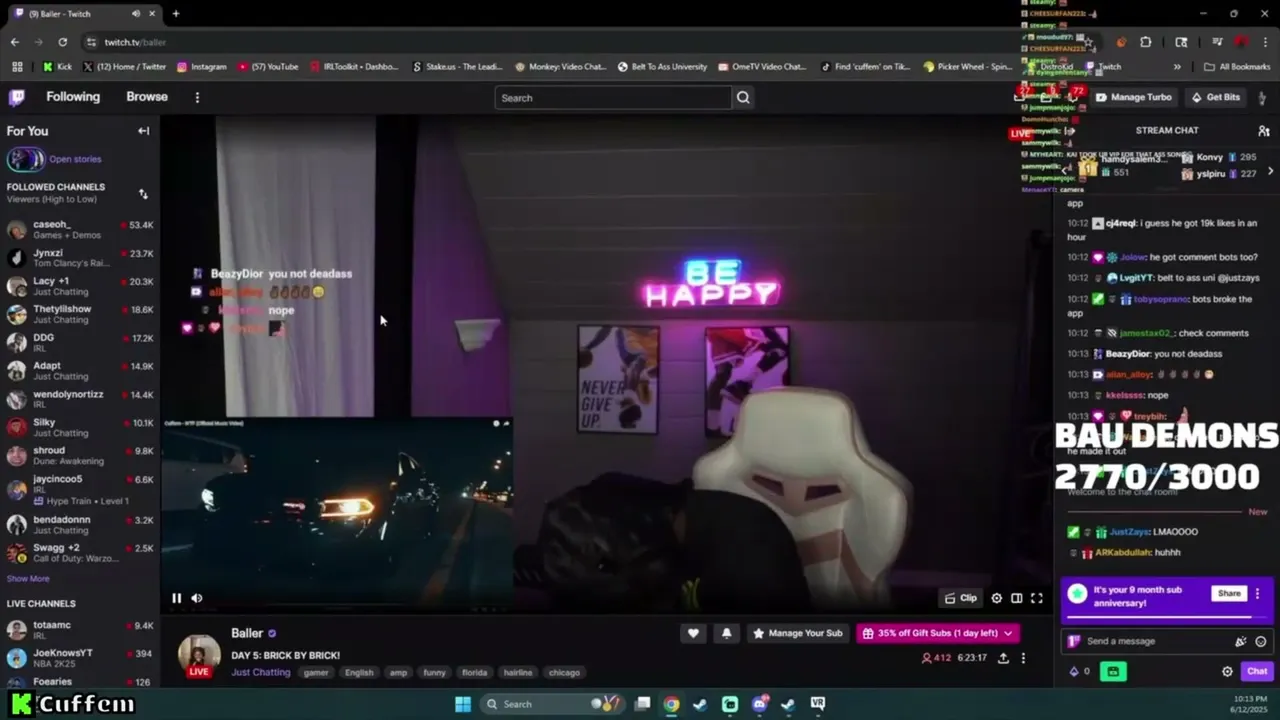Click the heart follow button under the stream
The image size is (1280, 720).
click(693, 633)
